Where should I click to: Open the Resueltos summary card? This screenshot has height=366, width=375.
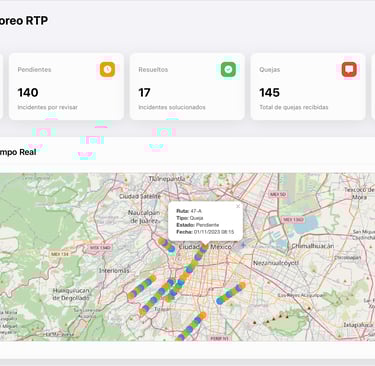pos(187,86)
